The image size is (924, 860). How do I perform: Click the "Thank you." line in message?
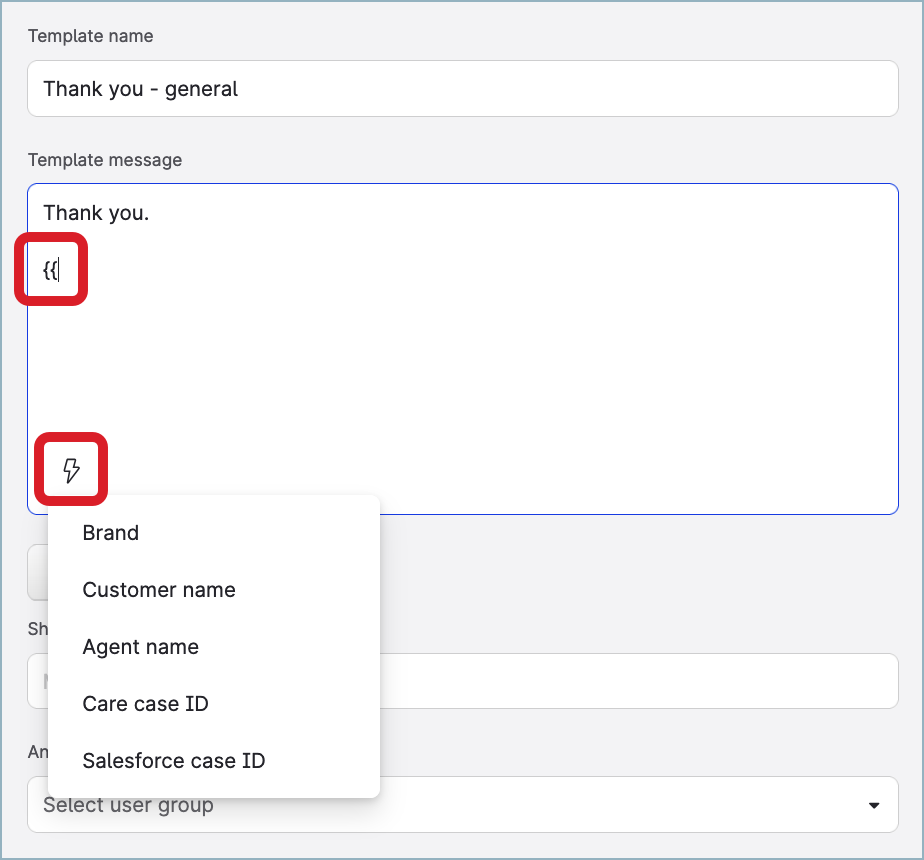(96, 213)
